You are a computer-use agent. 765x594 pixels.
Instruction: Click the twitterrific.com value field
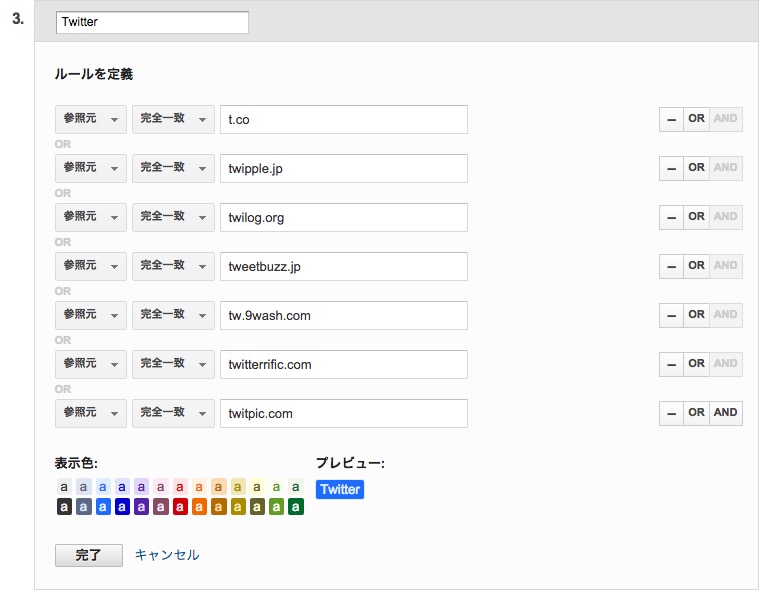[x=344, y=364]
